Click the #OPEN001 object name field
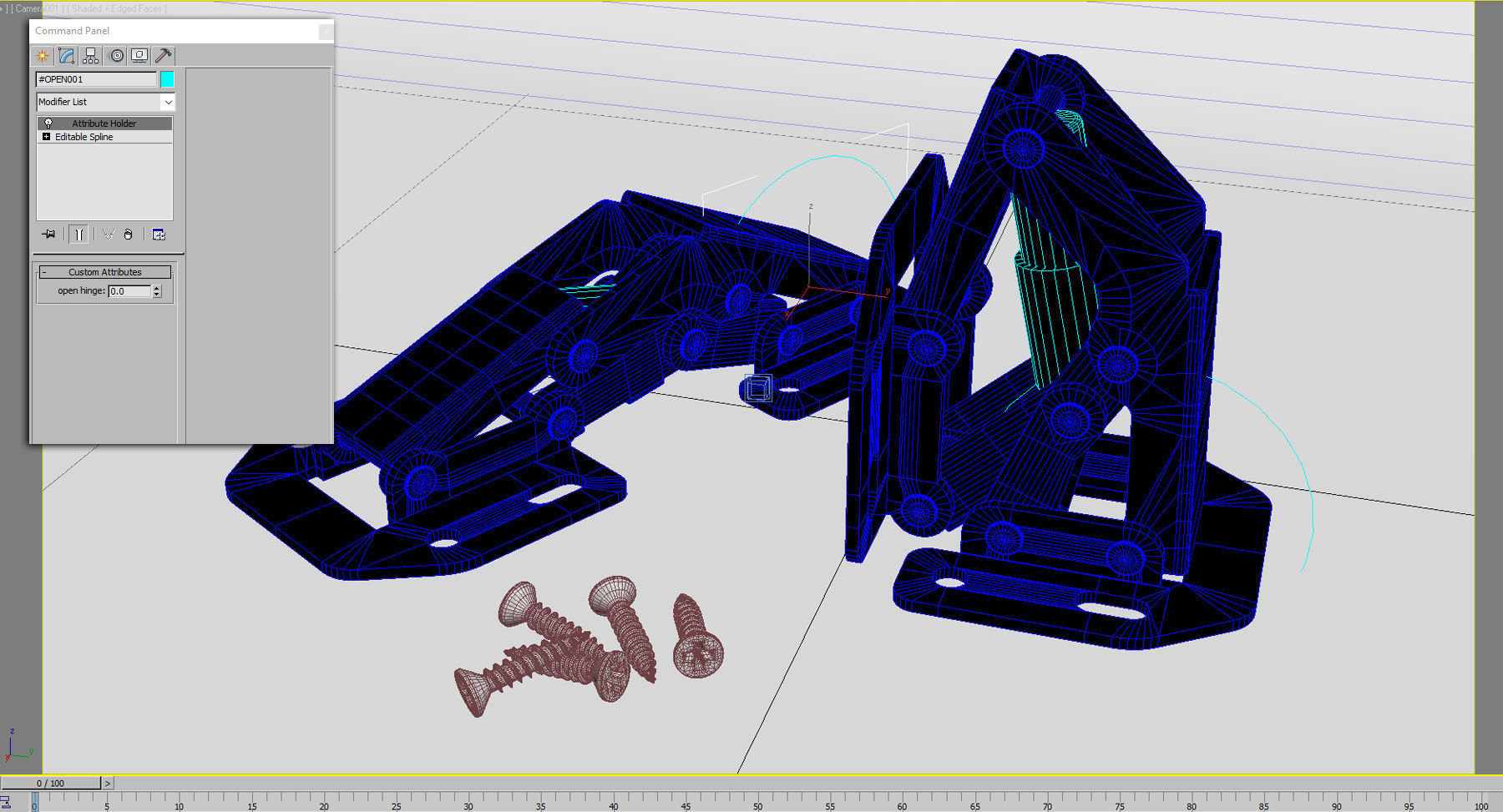This screenshot has width=1503, height=812. pyautogui.click(x=96, y=79)
